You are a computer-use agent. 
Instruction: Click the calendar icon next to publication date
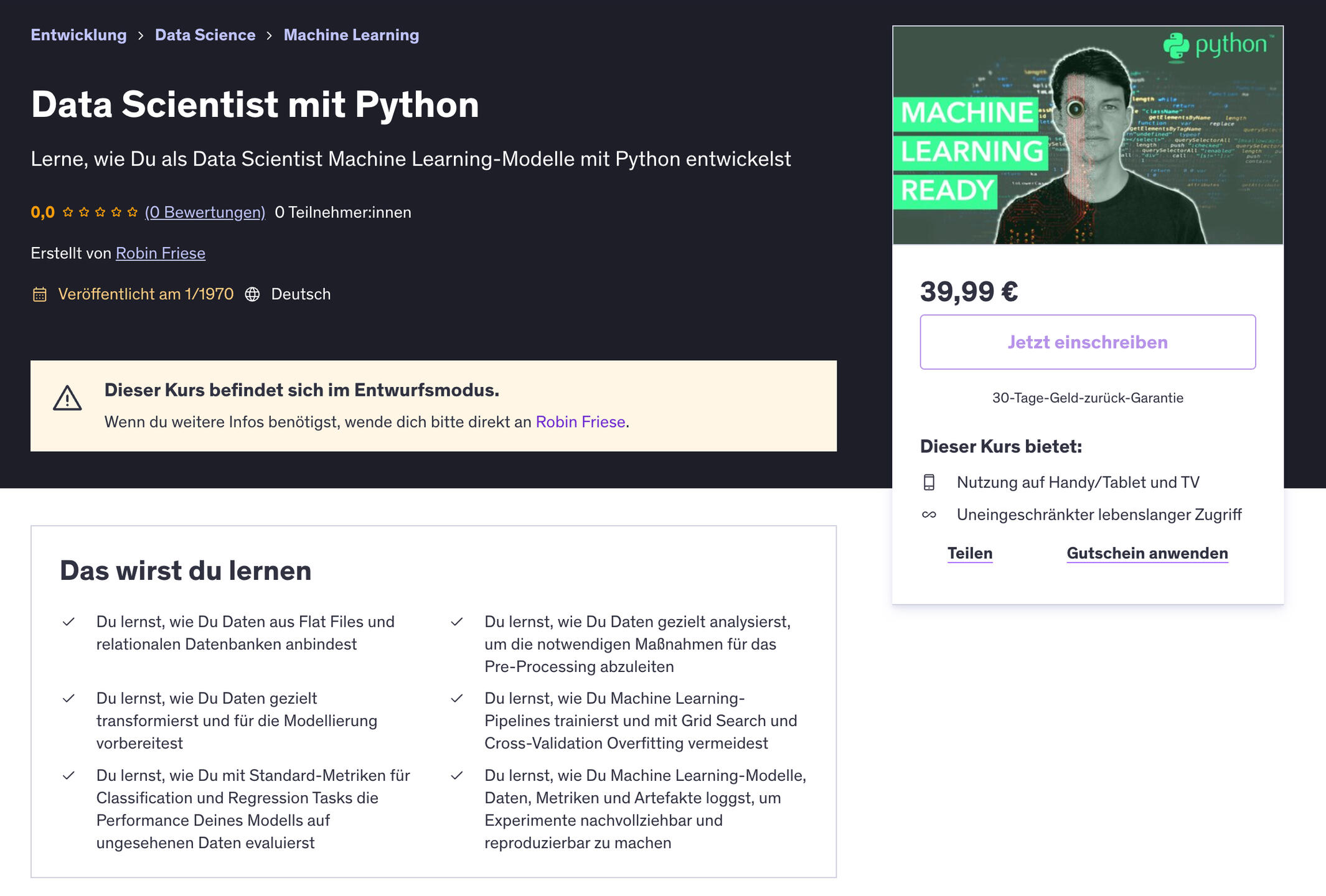click(39, 294)
